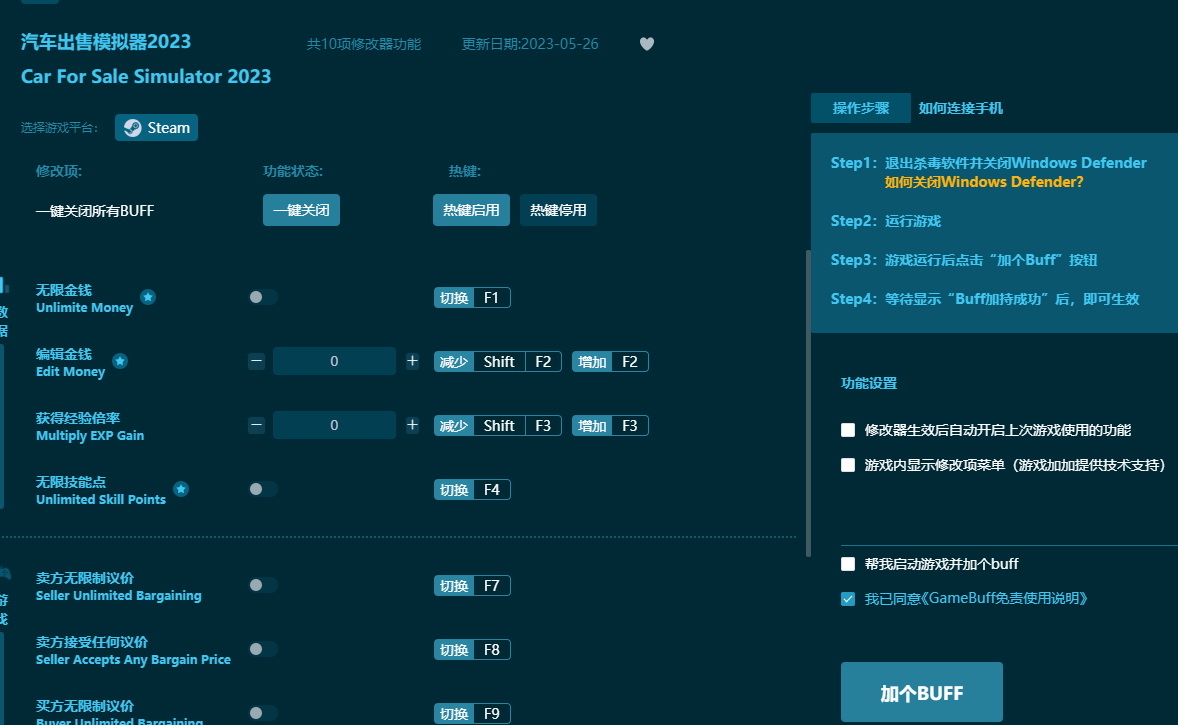Screen dimensions: 1178x725
Task: Decrease the Multiply EXP Gain value
Action: 256,425
